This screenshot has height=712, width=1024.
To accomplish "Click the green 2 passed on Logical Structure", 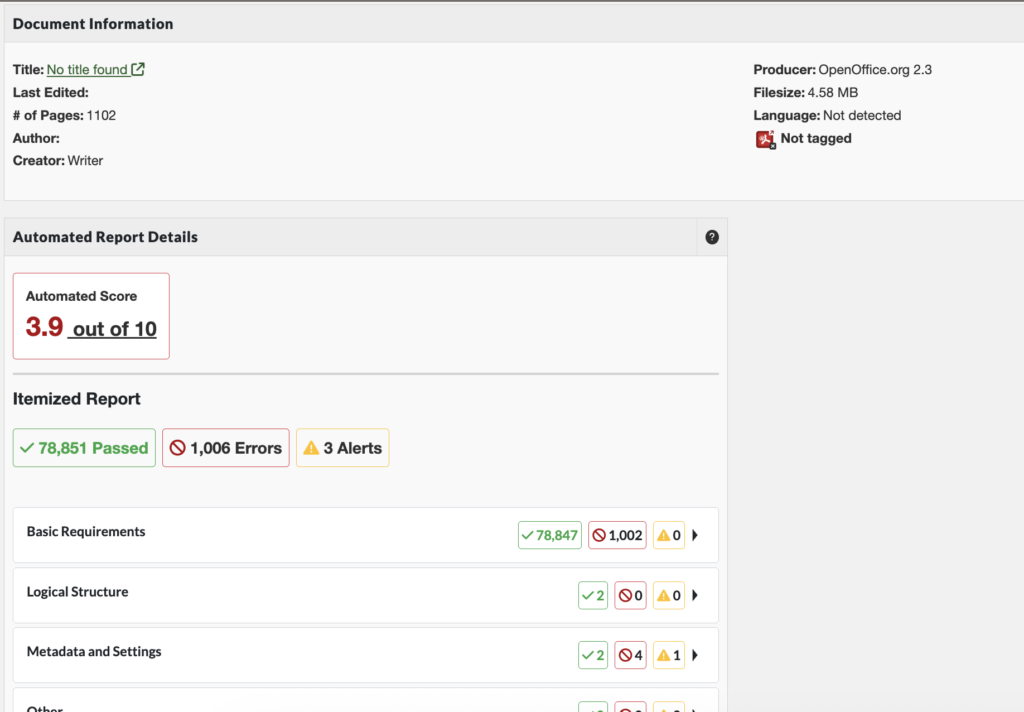I will tap(592, 595).
